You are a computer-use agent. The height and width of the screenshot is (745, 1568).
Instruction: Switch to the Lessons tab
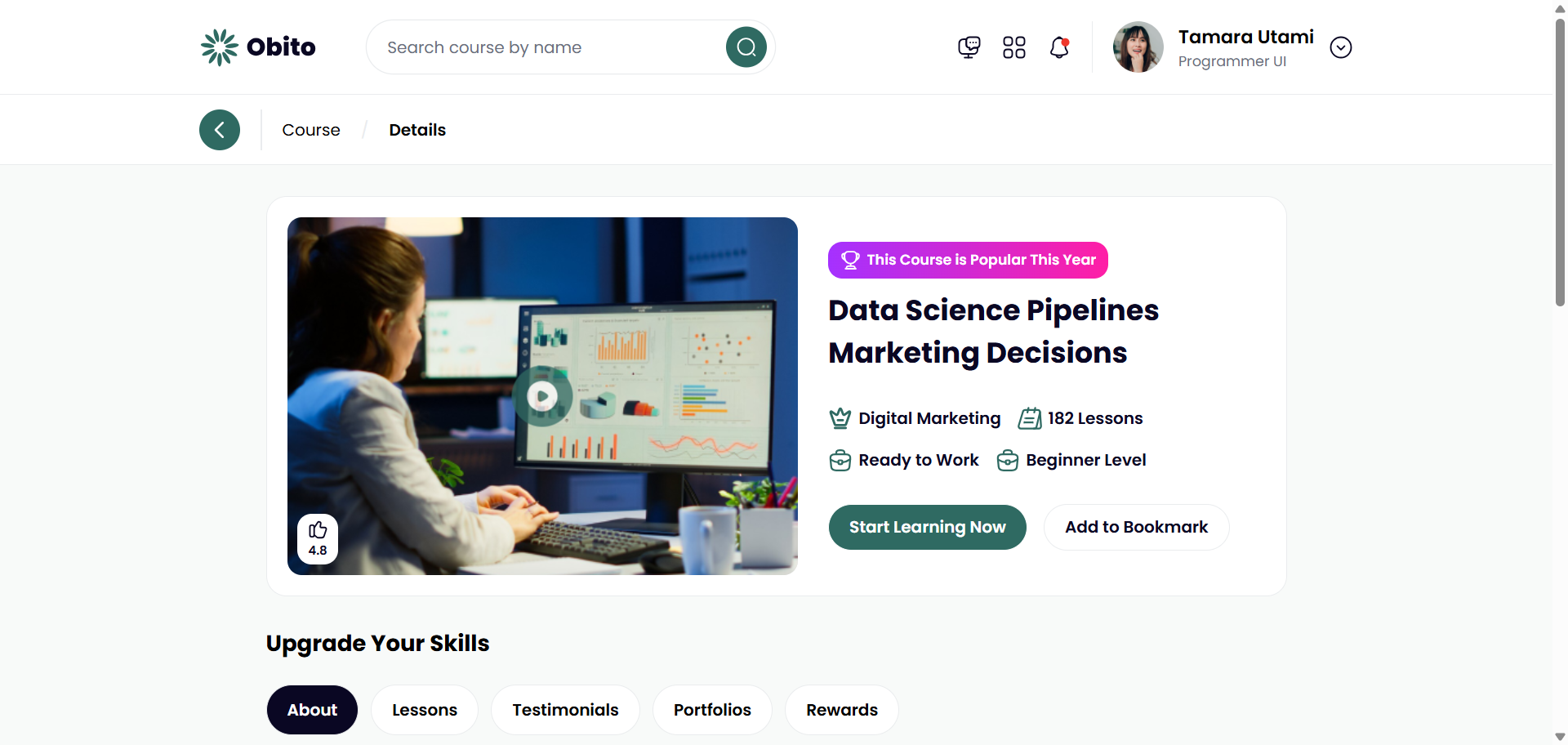tap(425, 710)
